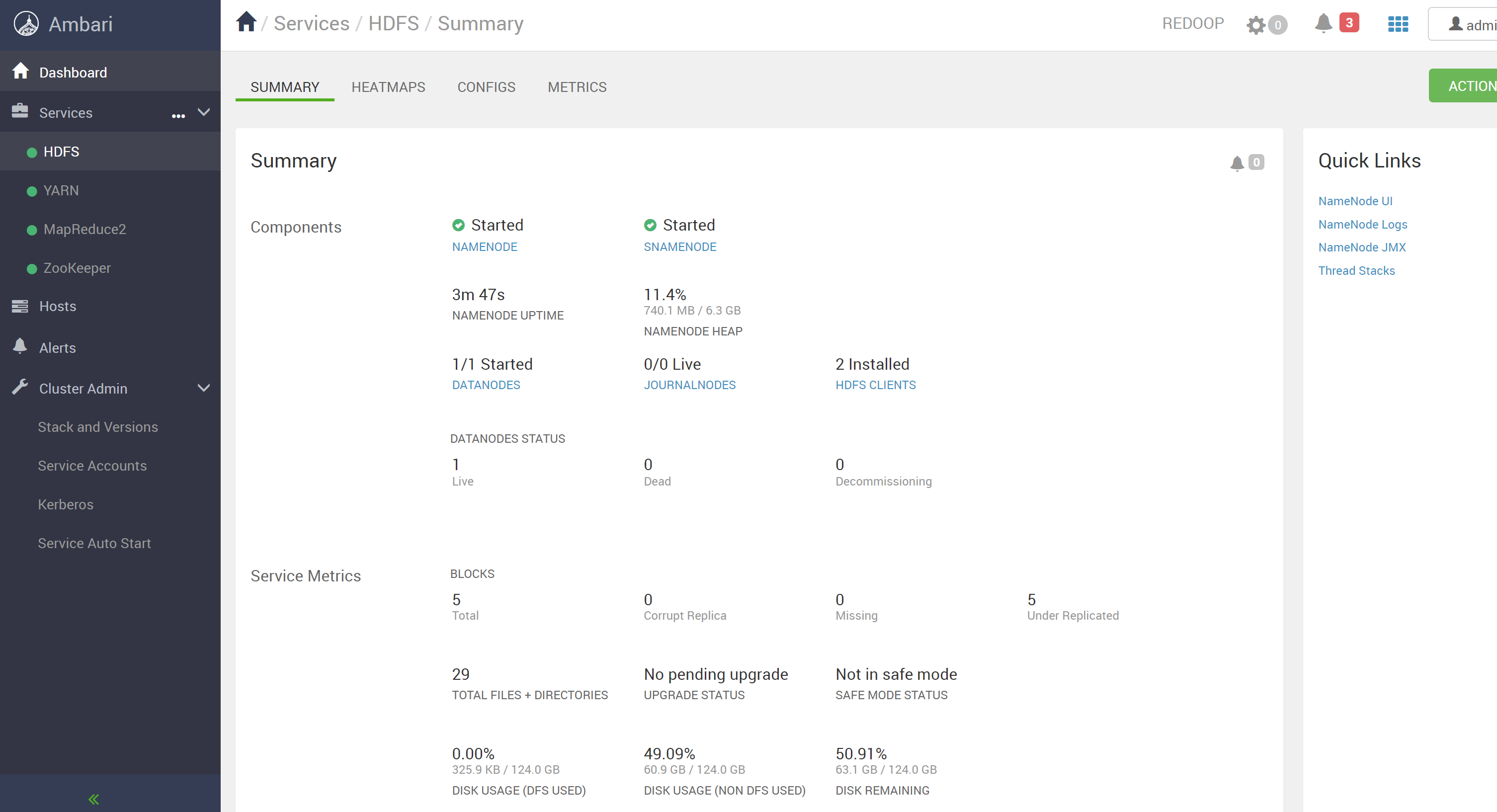
Task: Click Alerts bell icon in sidebar
Action: [x=20, y=346]
